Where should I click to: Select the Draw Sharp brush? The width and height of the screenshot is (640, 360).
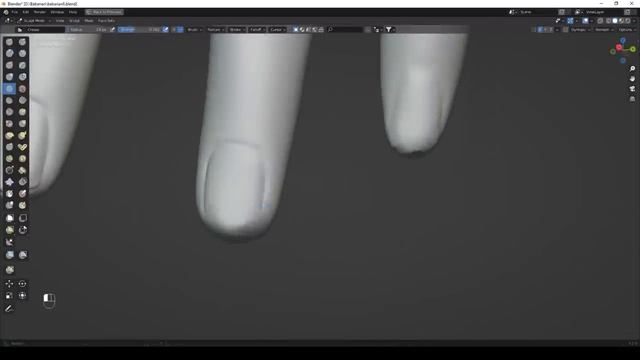(x=22, y=42)
